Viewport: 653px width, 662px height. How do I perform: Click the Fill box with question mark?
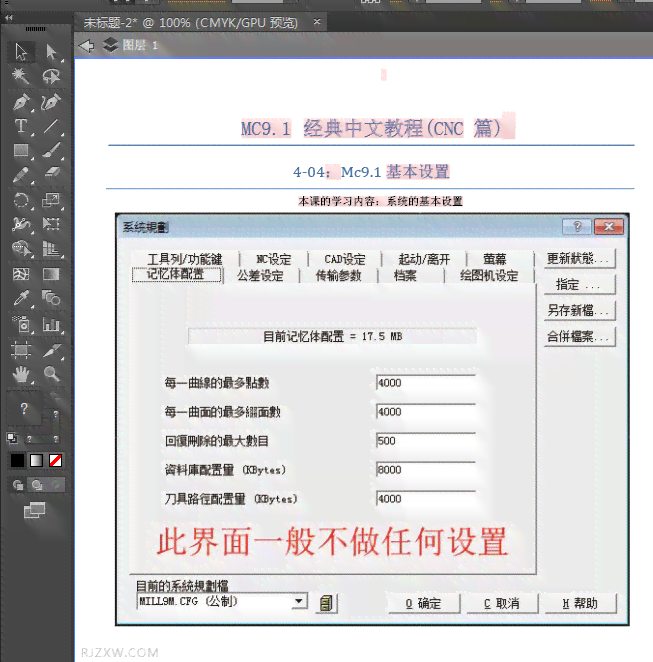[x=24, y=408]
